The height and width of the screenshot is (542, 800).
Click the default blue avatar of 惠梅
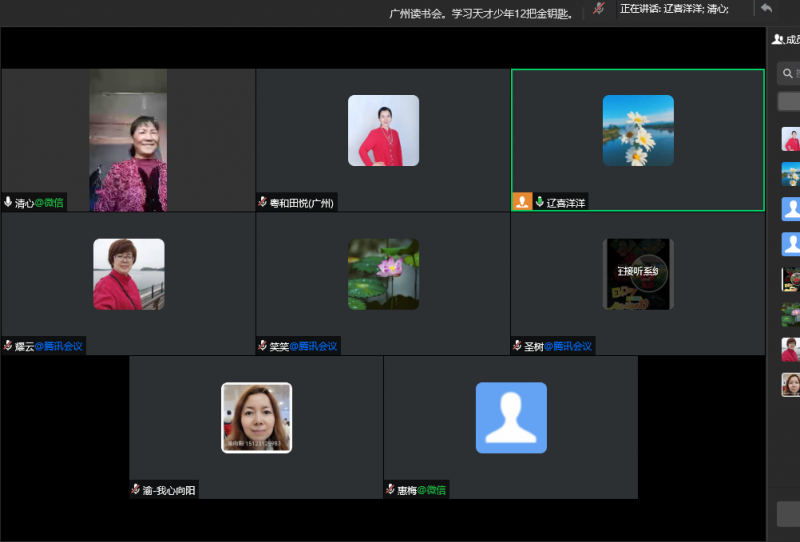(x=511, y=418)
